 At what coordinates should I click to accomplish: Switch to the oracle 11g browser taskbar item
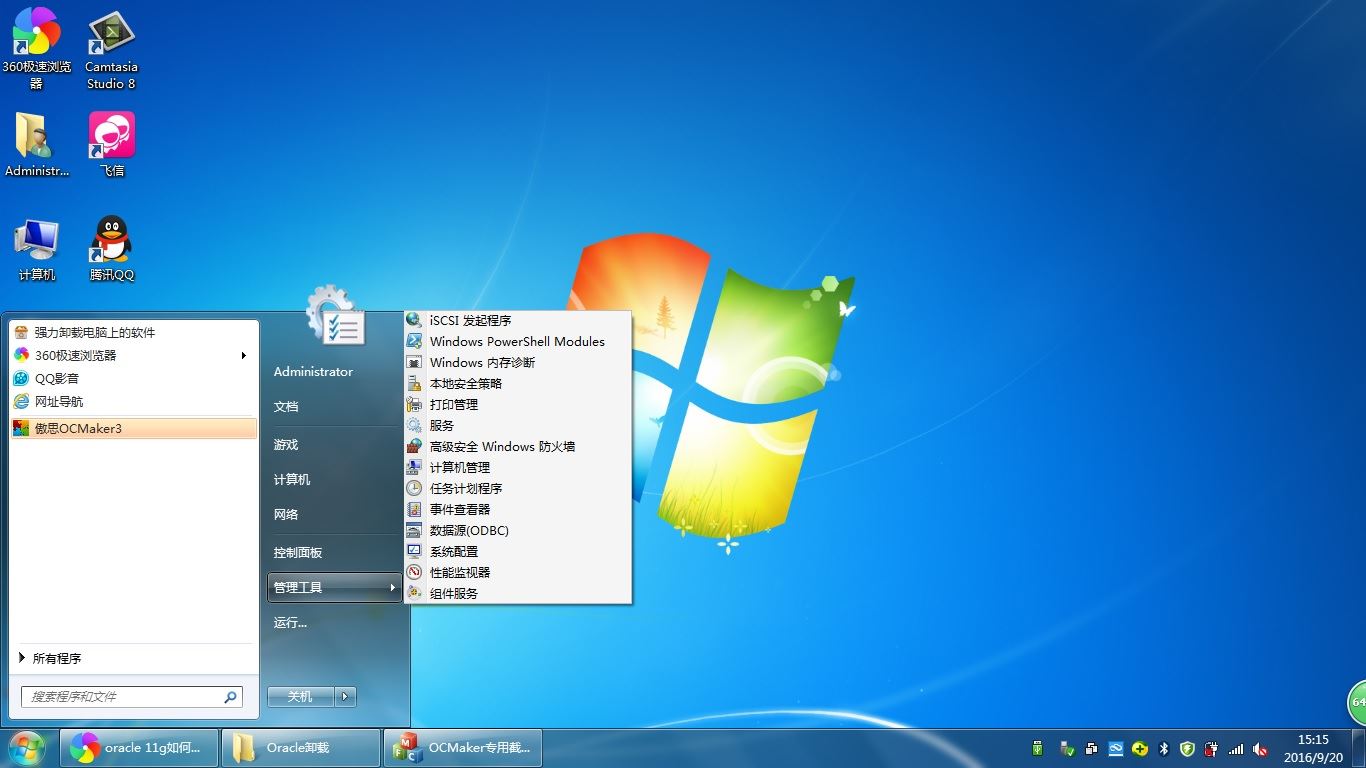pos(139,748)
